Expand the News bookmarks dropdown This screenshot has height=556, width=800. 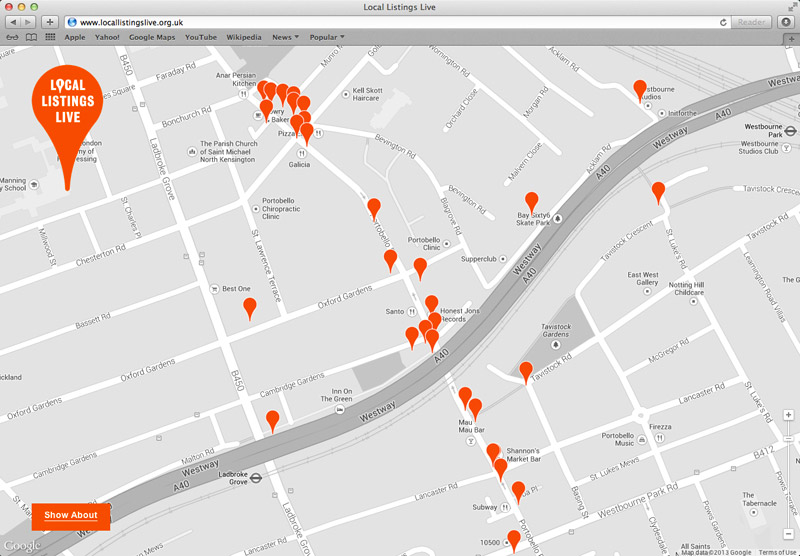coord(285,37)
